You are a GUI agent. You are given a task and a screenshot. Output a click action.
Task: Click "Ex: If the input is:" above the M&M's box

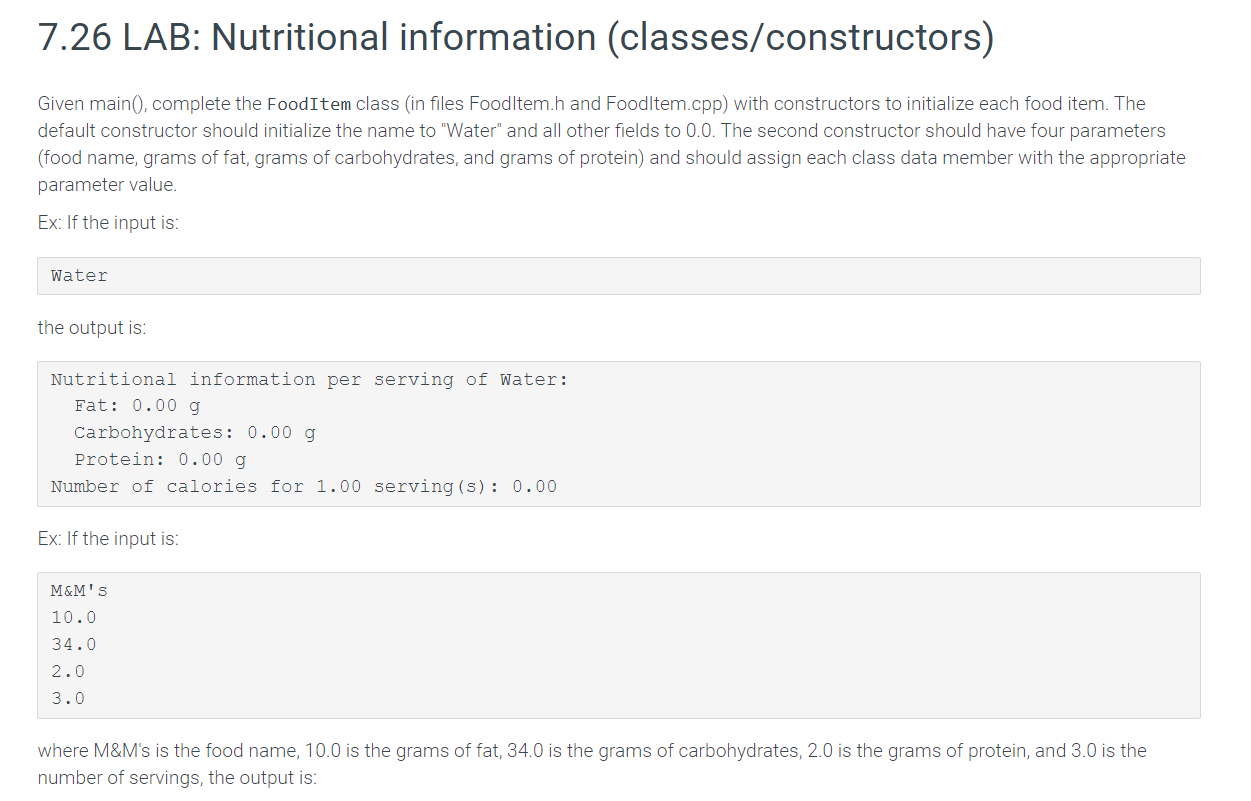point(108,539)
